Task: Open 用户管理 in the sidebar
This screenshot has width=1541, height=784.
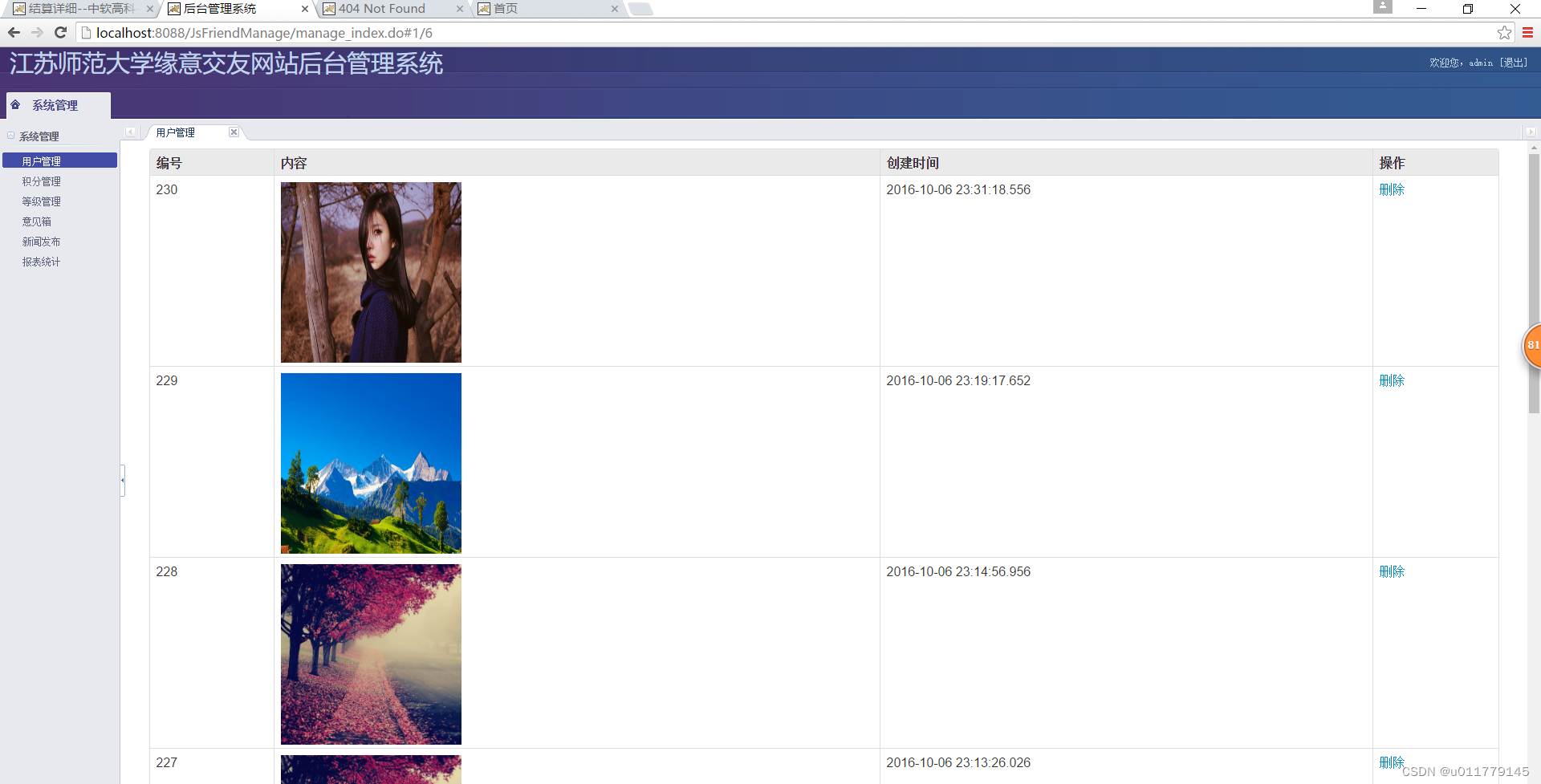Action: pyautogui.click(x=59, y=160)
